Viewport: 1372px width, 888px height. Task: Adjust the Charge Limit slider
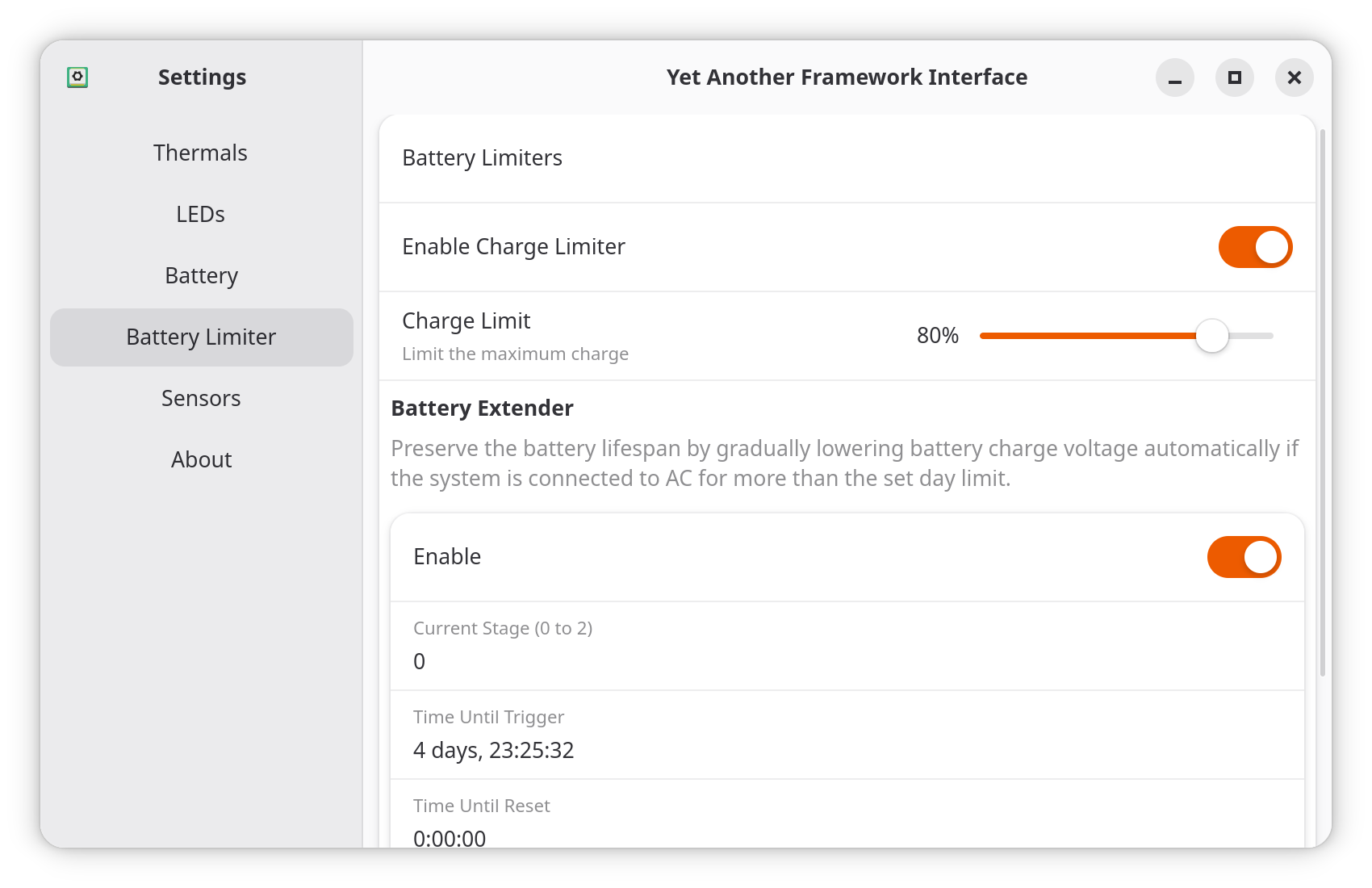click(1211, 336)
